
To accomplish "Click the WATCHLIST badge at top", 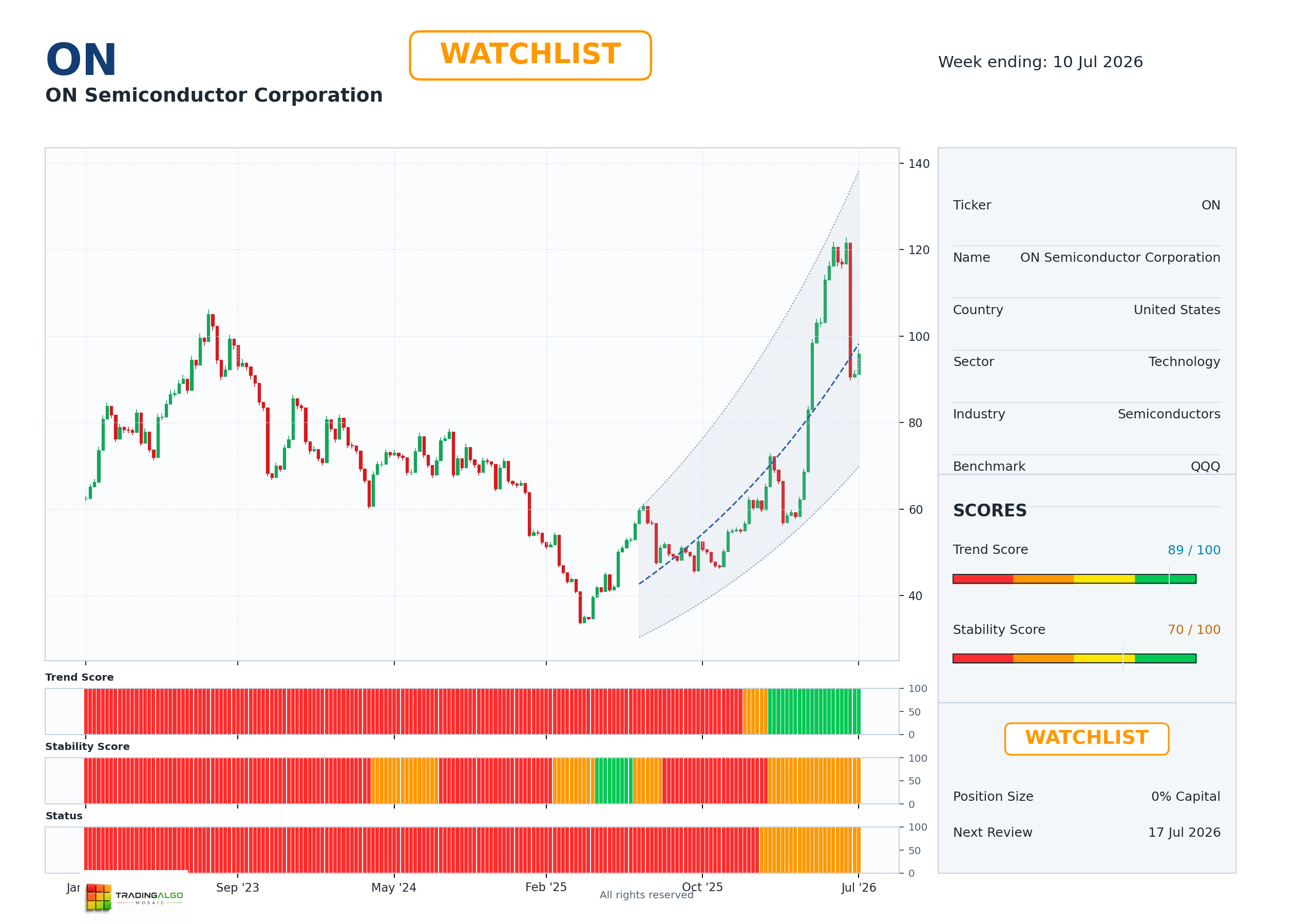I will point(530,55).
